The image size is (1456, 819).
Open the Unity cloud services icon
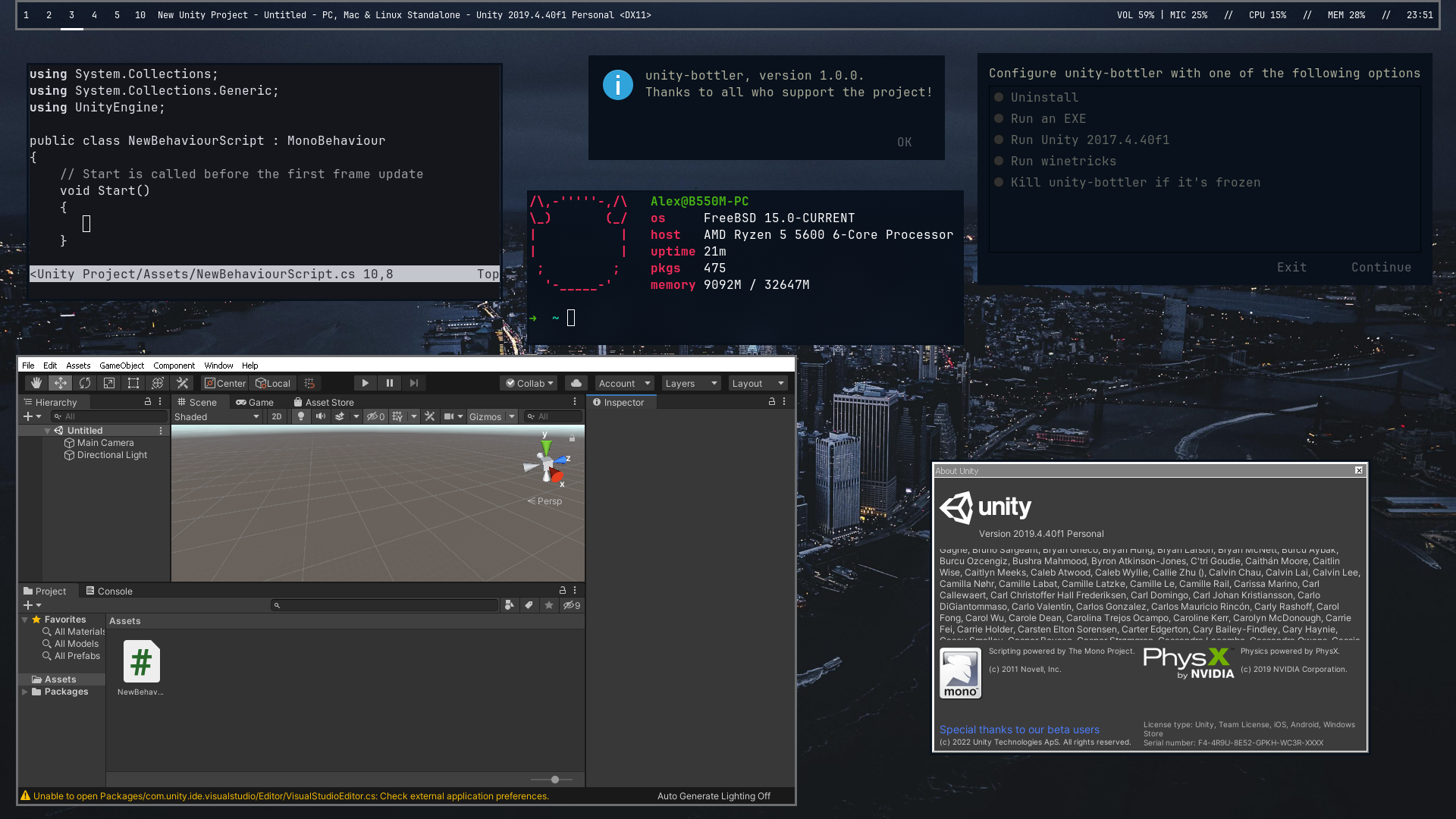[x=576, y=383]
